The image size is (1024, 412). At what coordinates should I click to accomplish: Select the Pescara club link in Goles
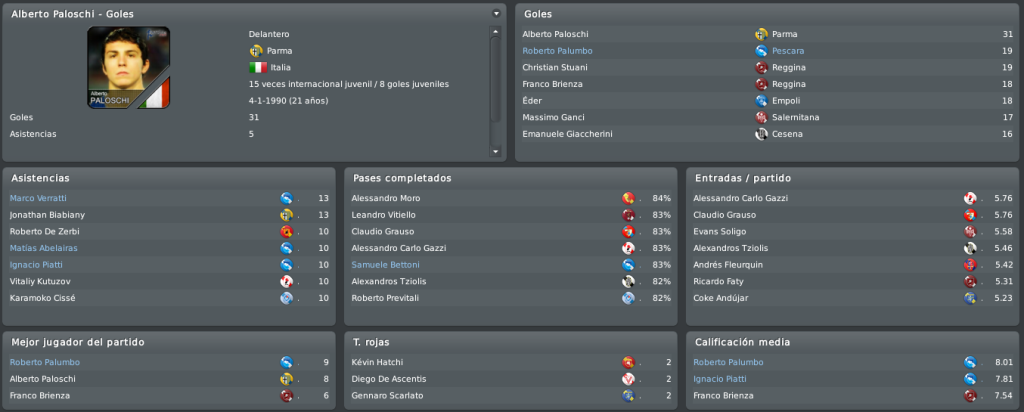point(788,51)
